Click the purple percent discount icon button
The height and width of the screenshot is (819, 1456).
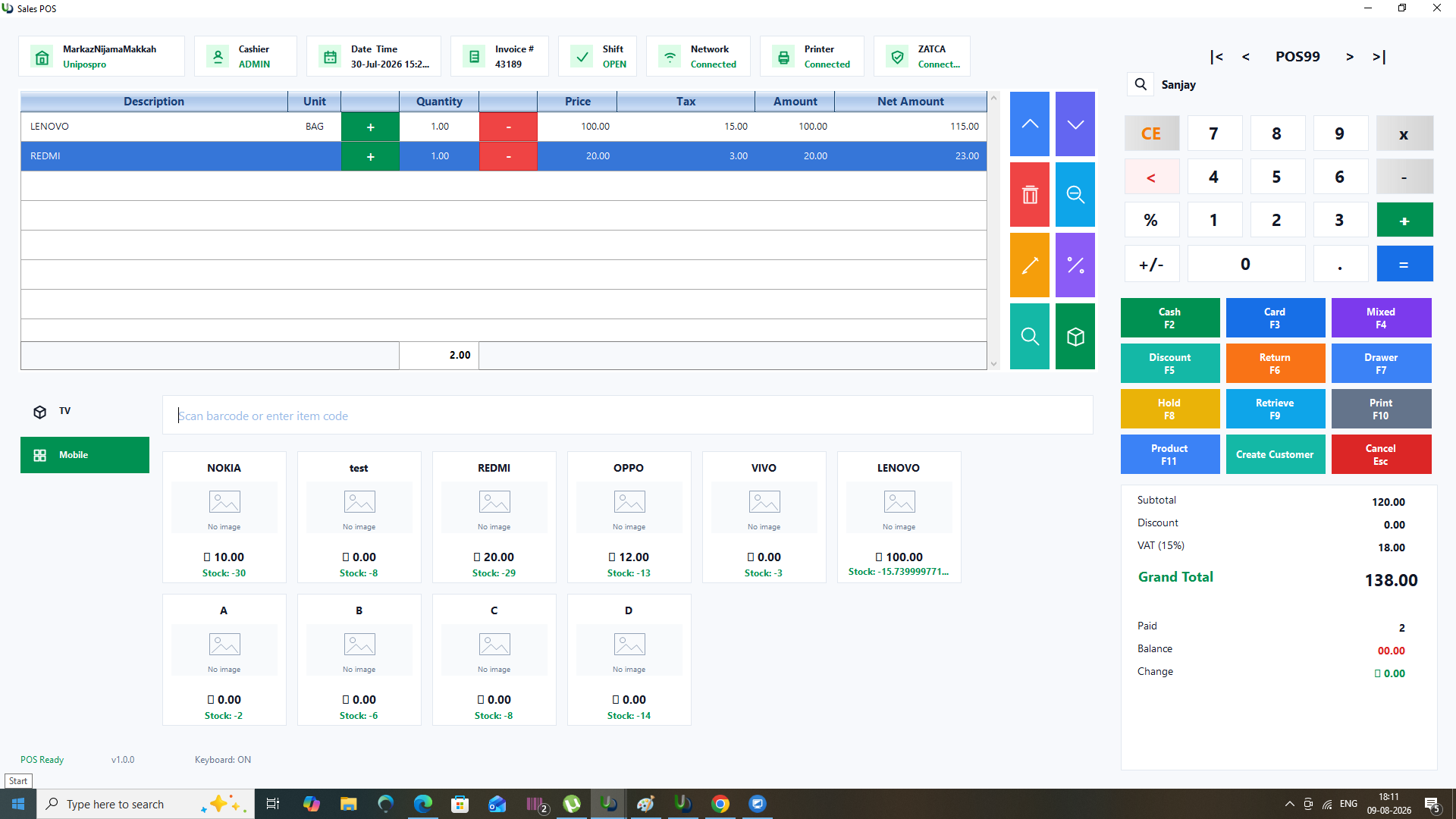tap(1075, 265)
